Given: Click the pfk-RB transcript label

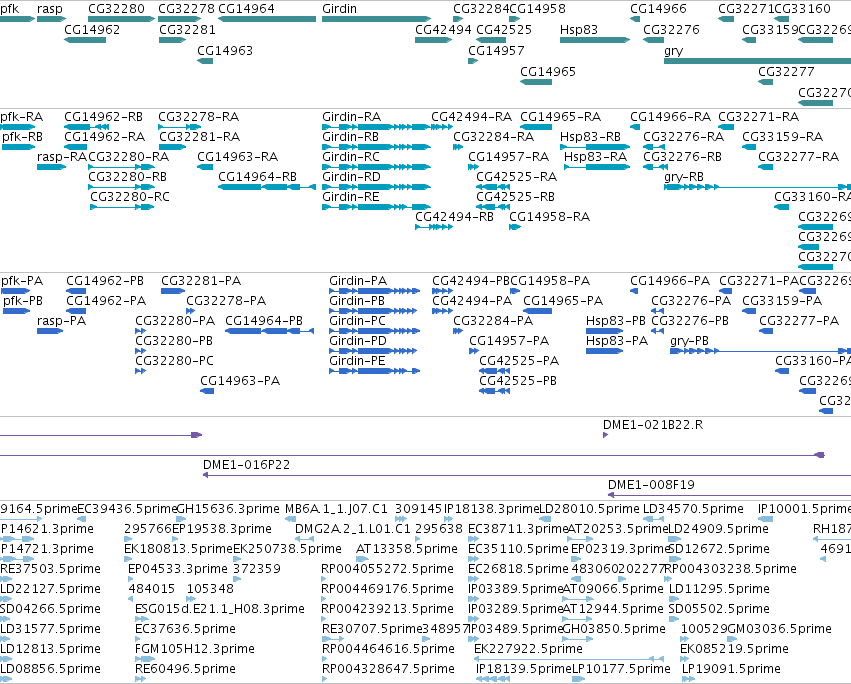Looking at the screenshot, I should [x=22, y=137].
